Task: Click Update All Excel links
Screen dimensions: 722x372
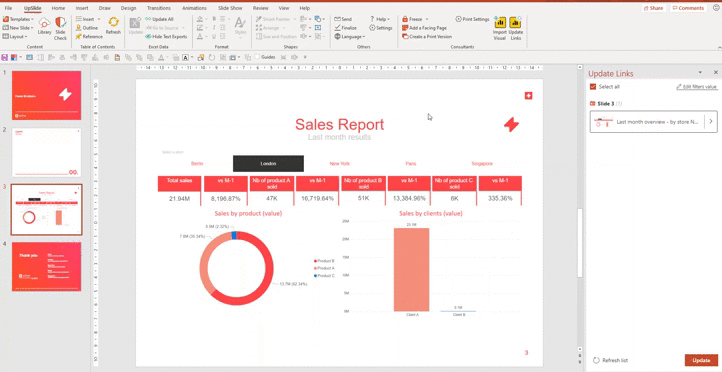Action: click(159, 19)
